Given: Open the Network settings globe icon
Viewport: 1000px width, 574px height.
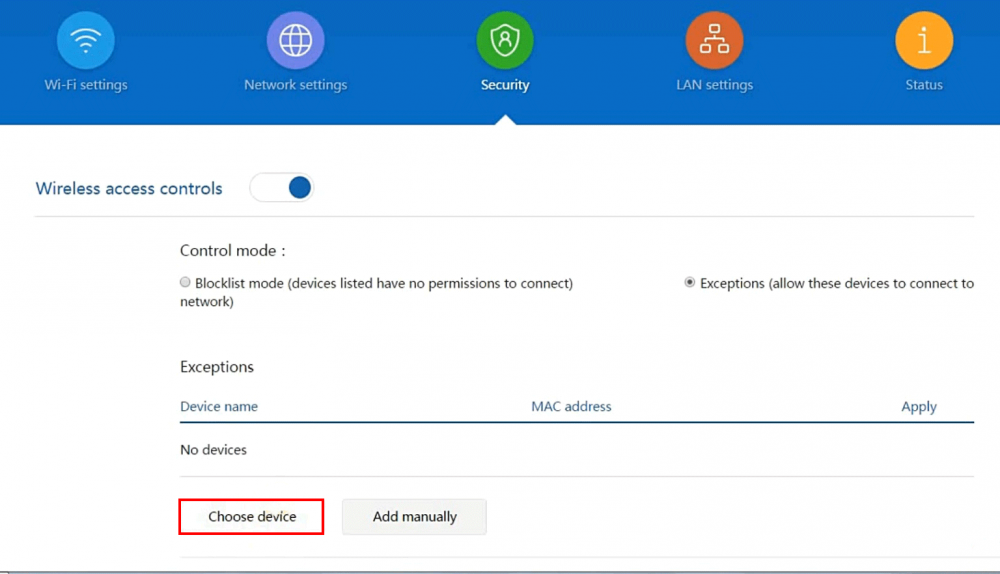Looking at the screenshot, I should [295, 41].
